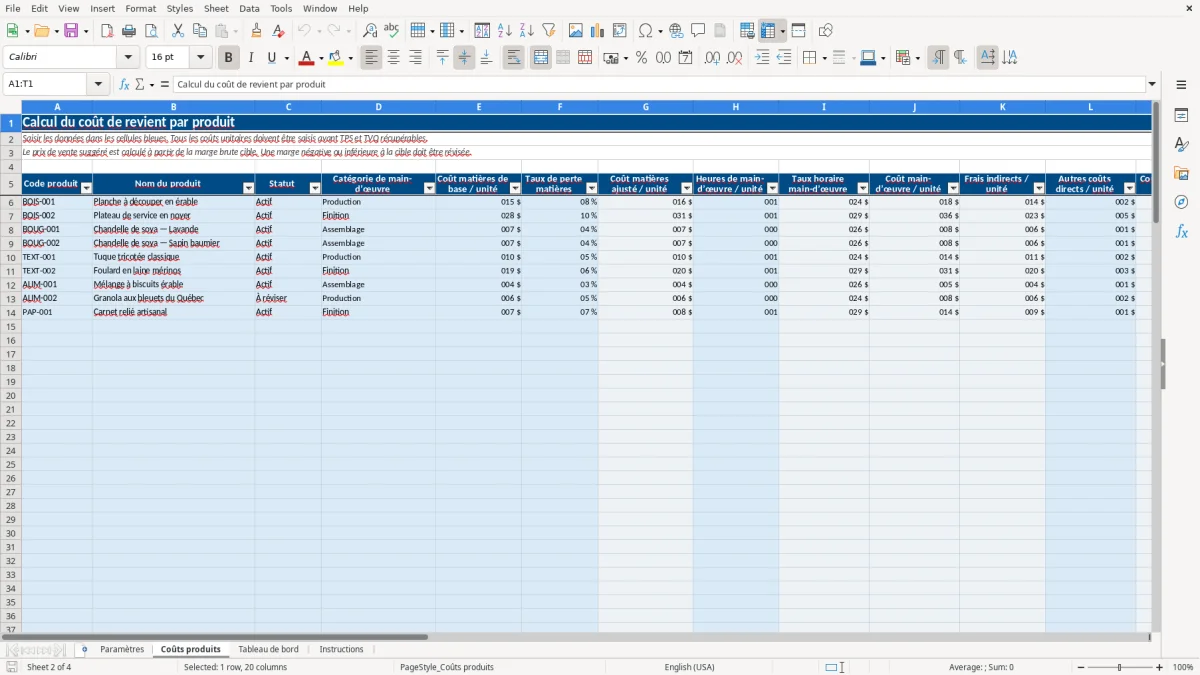Click the Sort Ascending icon

(505, 31)
